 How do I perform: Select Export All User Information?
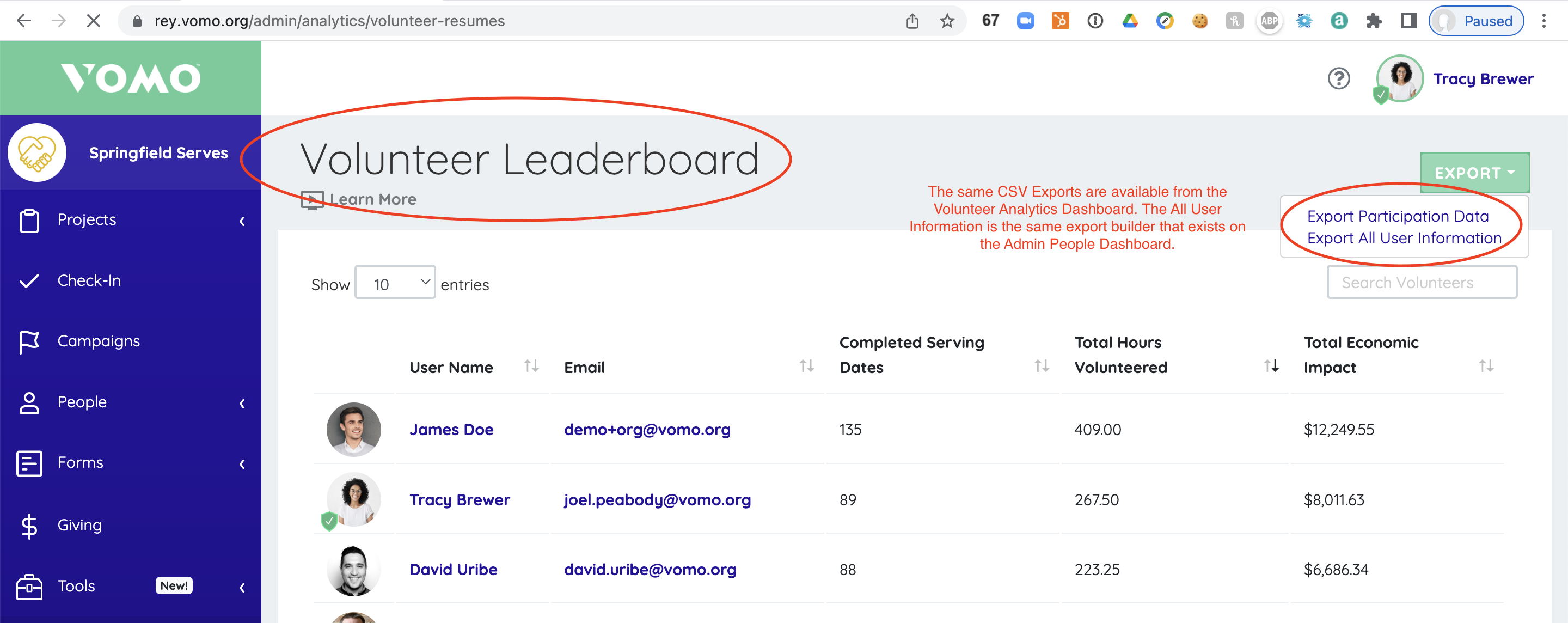pos(1404,238)
